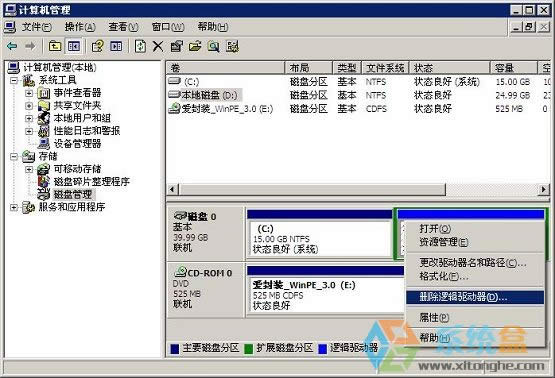Viewport: 555px width, 378px height.
Task: Choose 属性(P) in context menu
Action: tap(475, 317)
